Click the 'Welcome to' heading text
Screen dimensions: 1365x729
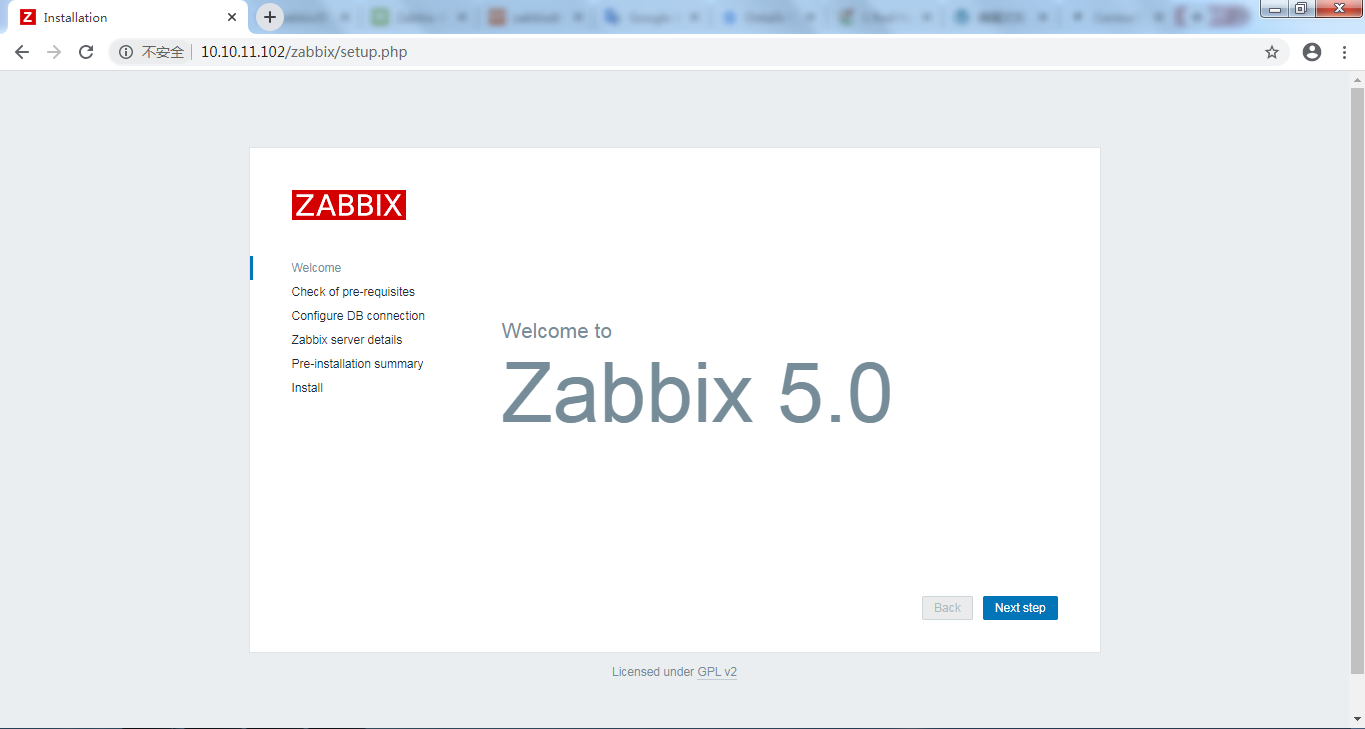tap(557, 331)
